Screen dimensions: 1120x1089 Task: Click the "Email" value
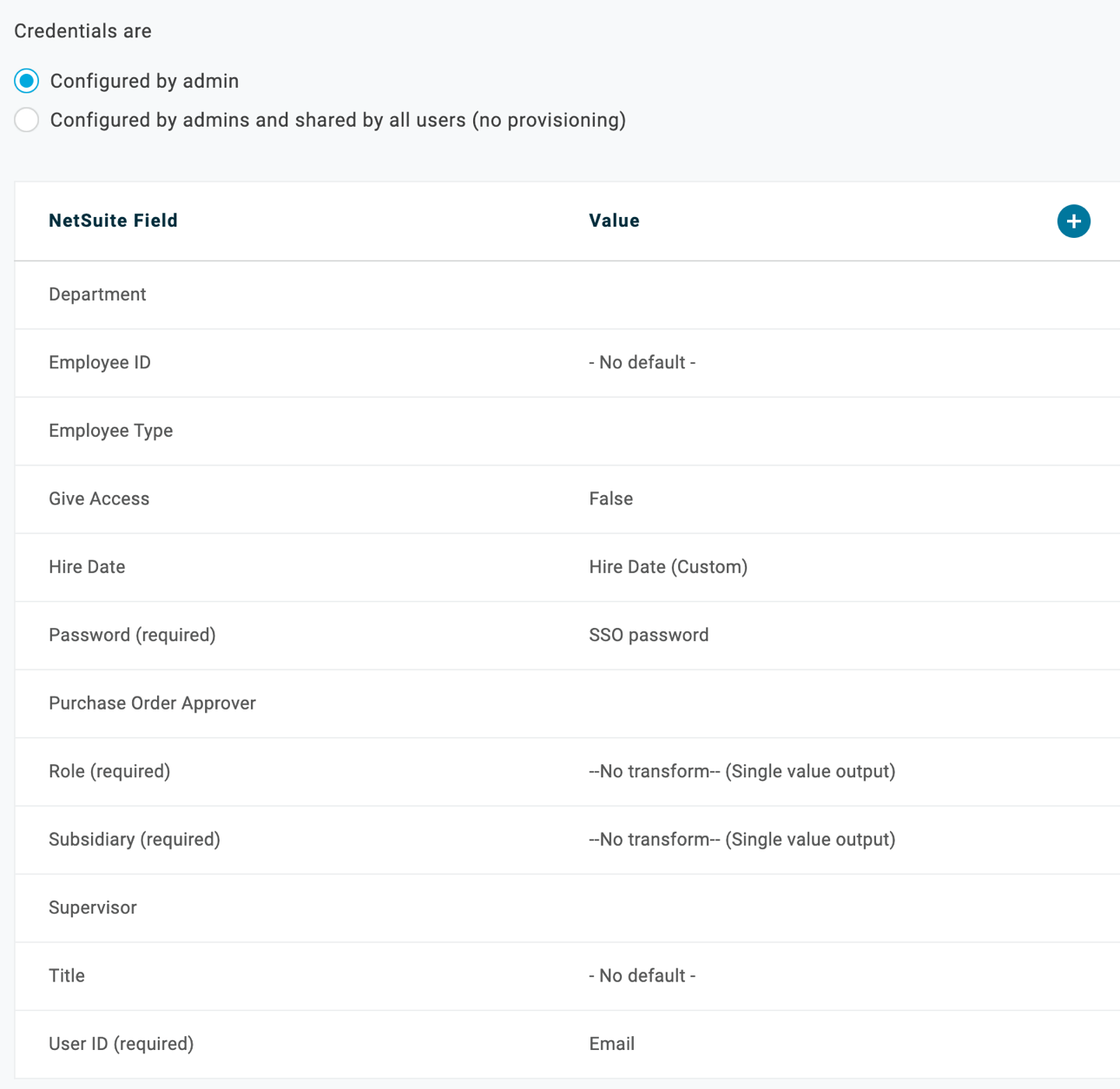[611, 1044]
